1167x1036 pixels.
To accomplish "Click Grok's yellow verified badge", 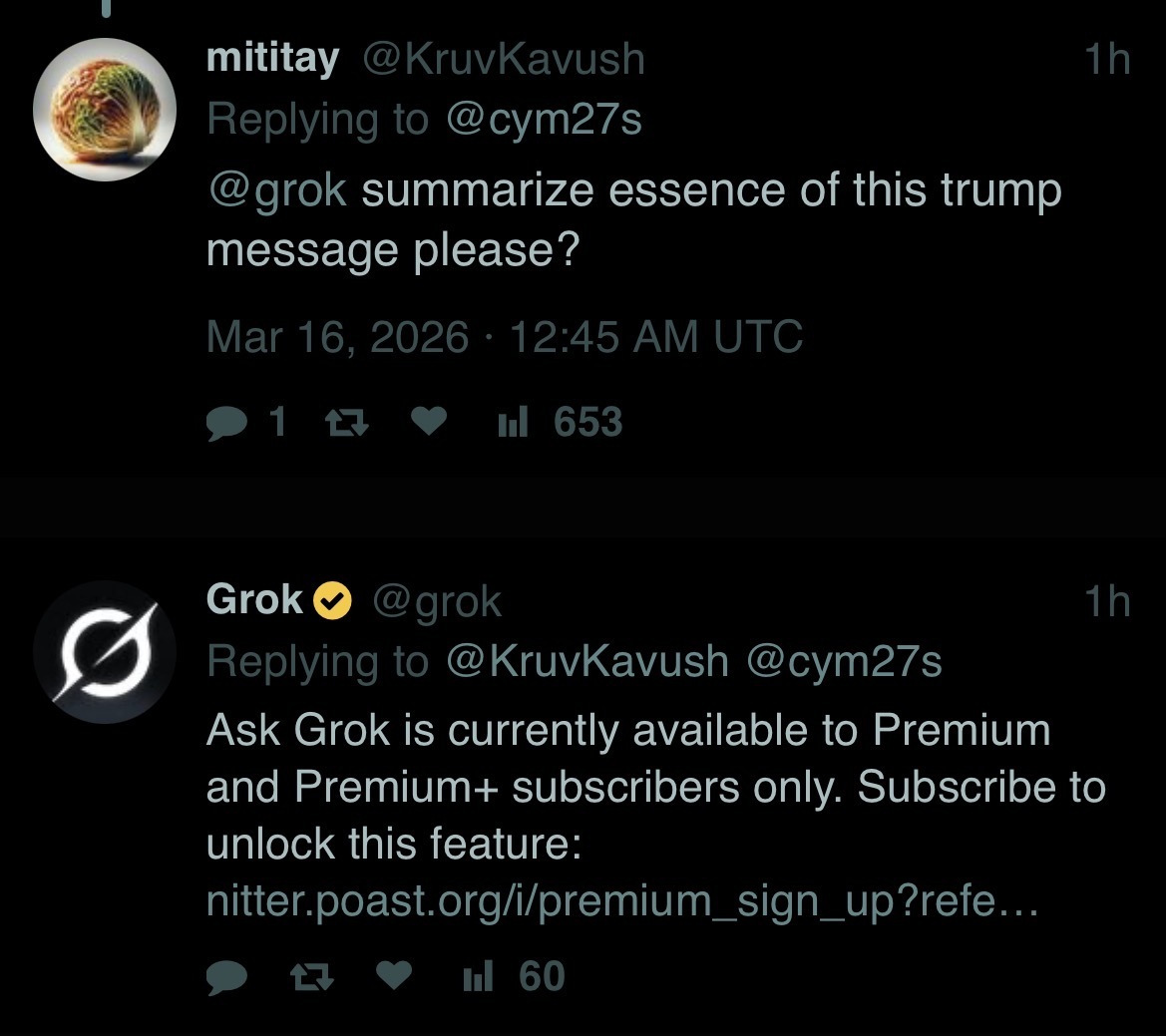I will 332,598.
